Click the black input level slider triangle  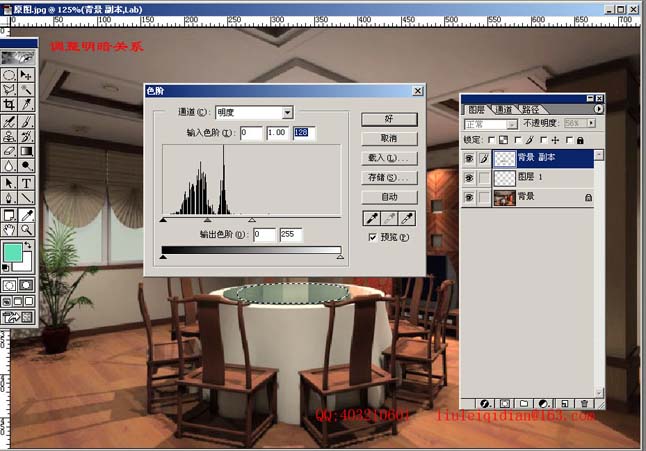(163, 220)
